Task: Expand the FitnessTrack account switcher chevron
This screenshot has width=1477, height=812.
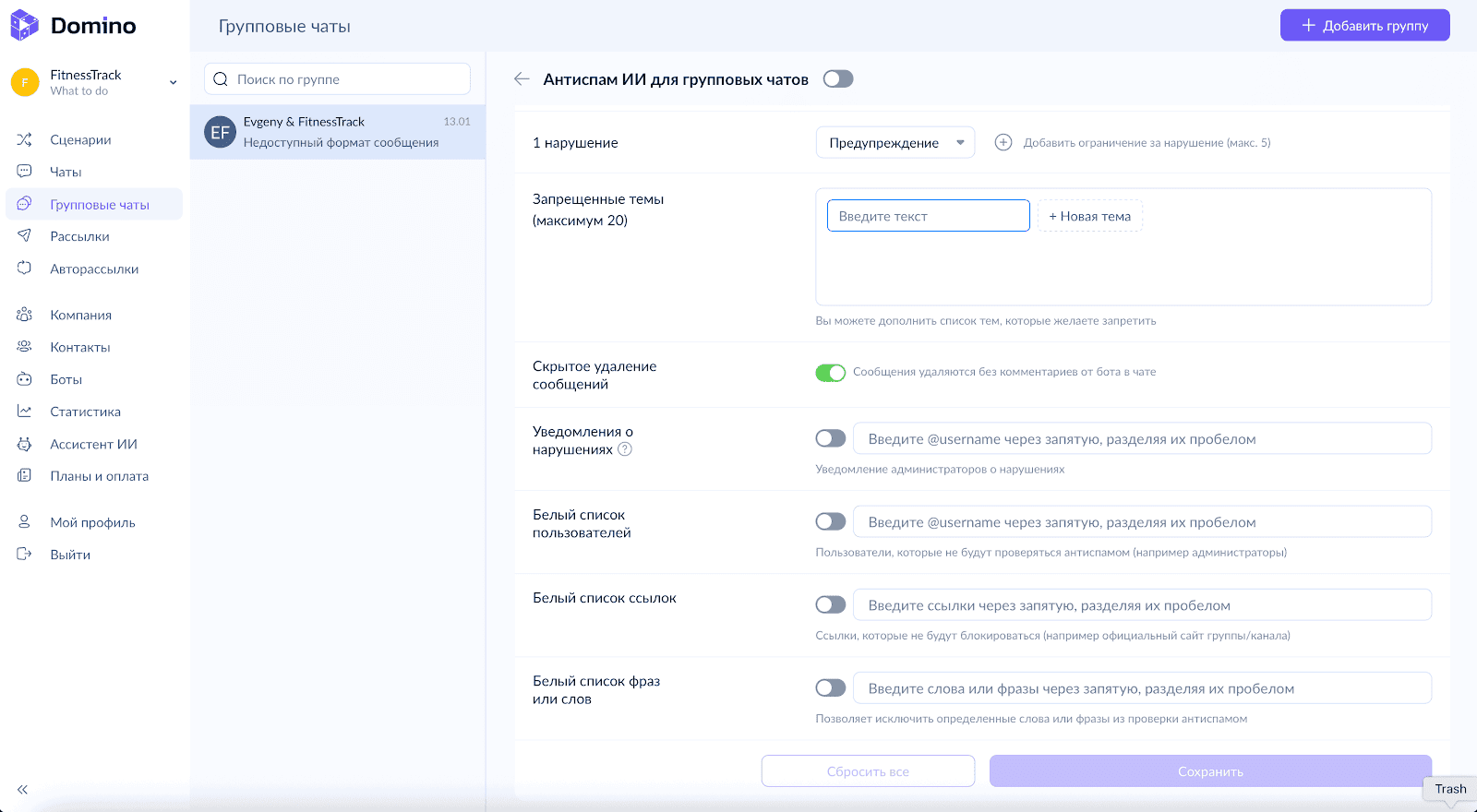Action: coord(173,82)
